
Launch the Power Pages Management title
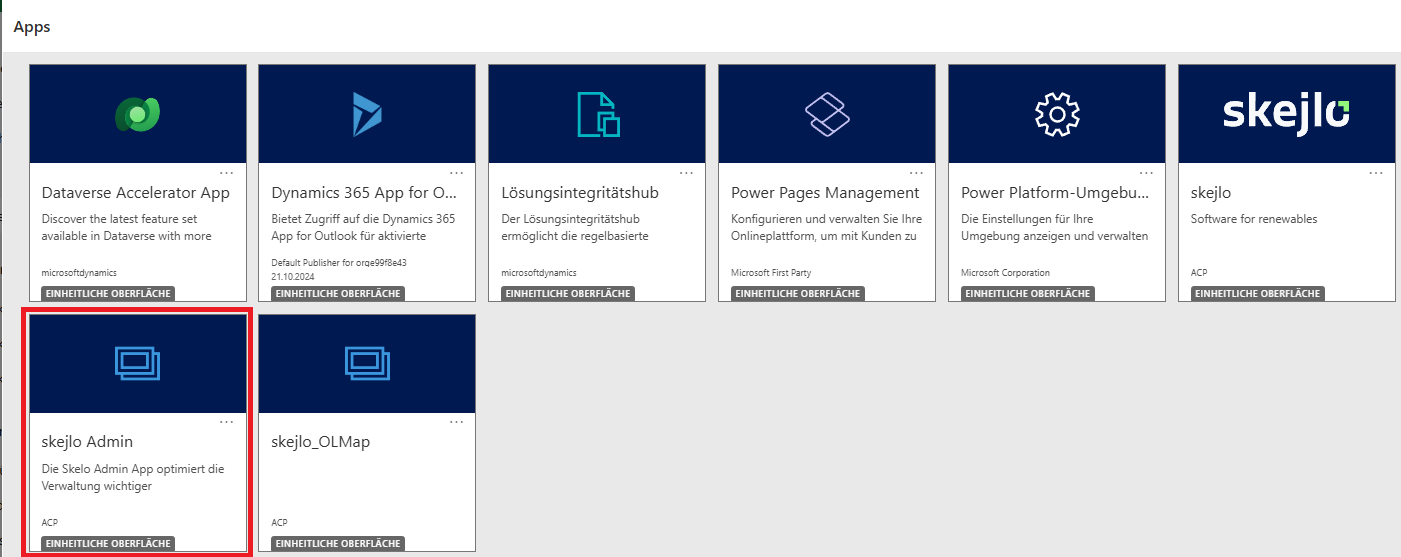coord(825,192)
